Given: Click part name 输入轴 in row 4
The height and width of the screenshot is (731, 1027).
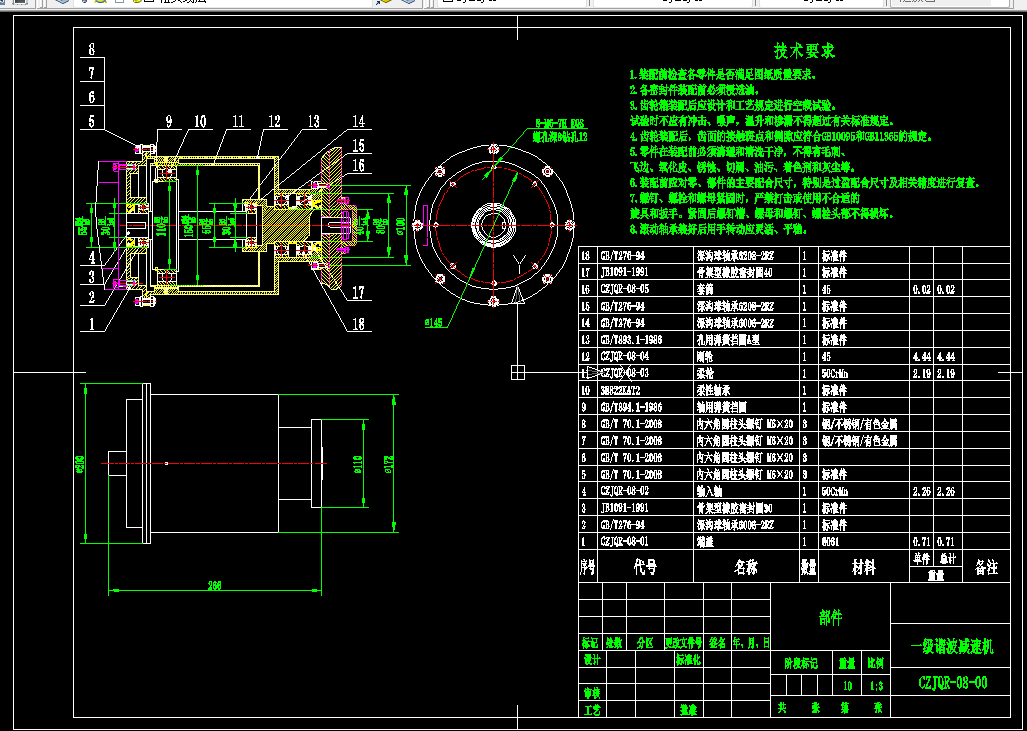Looking at the screenshot, I should point(709,491).
